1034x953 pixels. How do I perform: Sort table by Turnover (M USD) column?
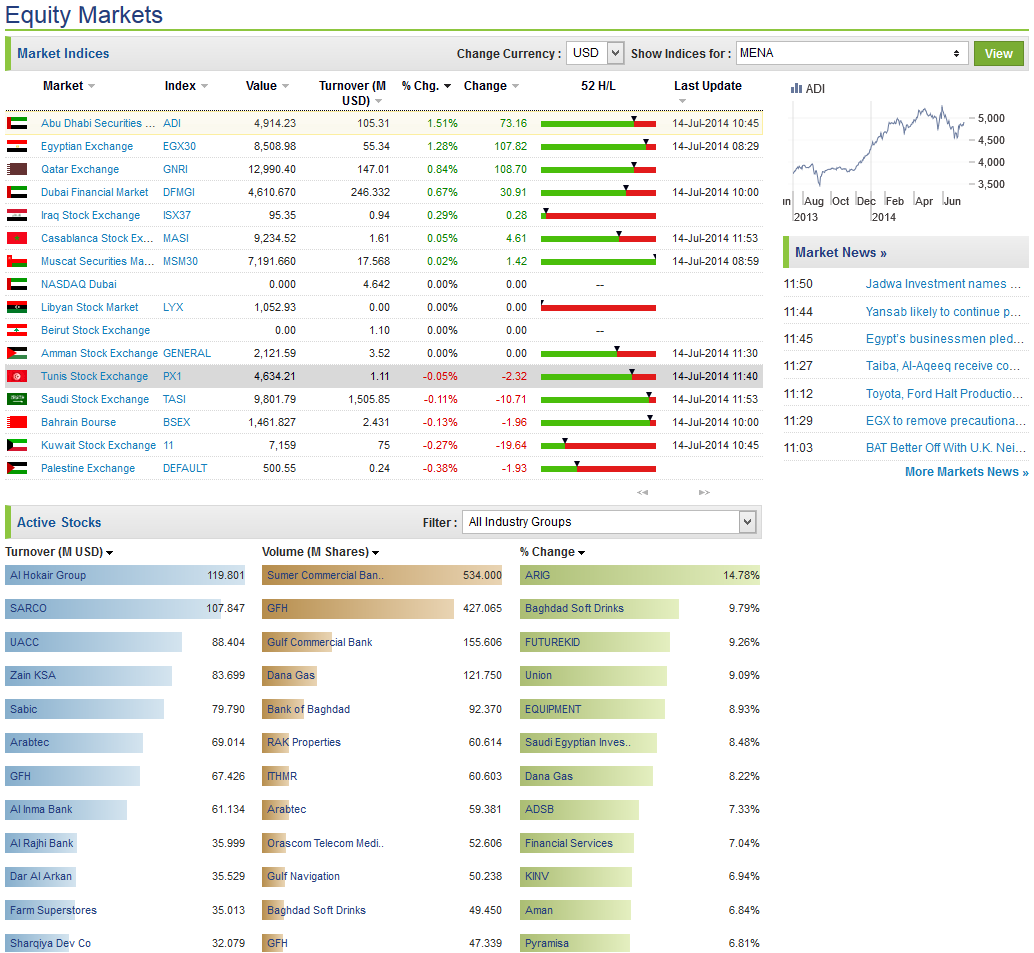point(351,93)
